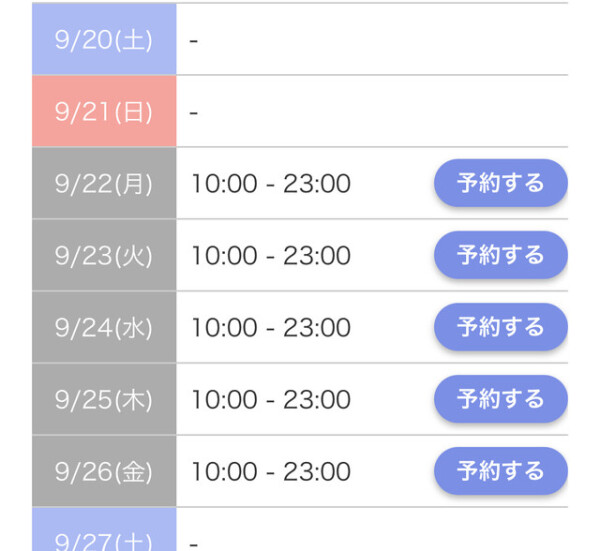The width and height of the screenshot is (600, 551).
Task: Reserve the 9/23 (火) time slot
Action: 500,255
